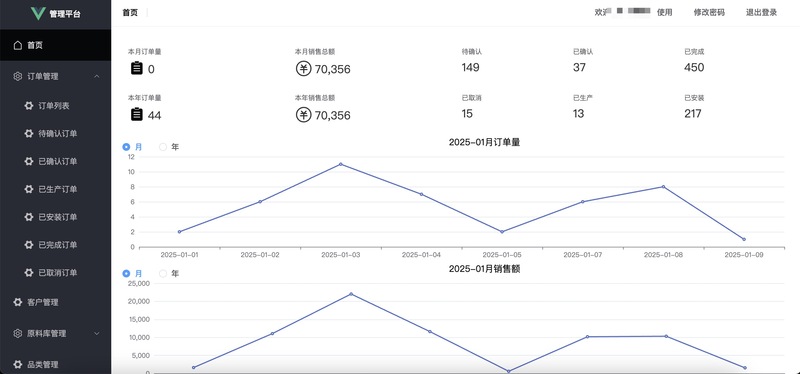Viewport: 800px width, 374px height.
Task: Open 已完成订单 submenu item
Action: click(56, 245)
